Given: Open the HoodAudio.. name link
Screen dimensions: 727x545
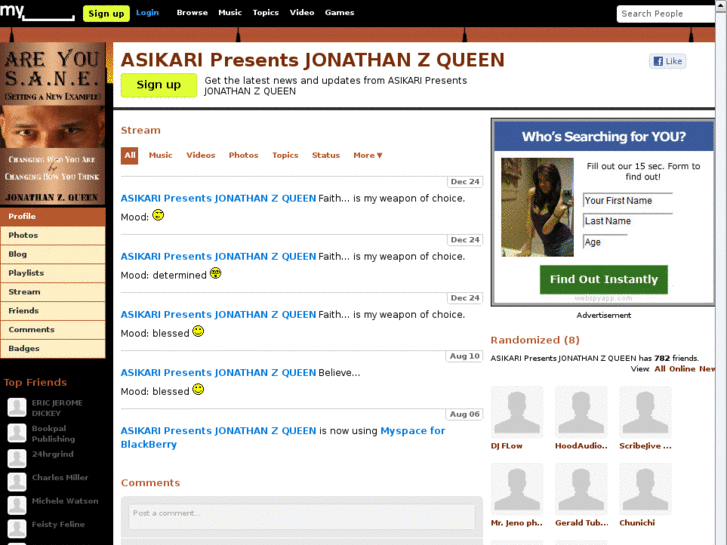Looking at the screenshot, I should pyautogui.click(x=581, y=446).
